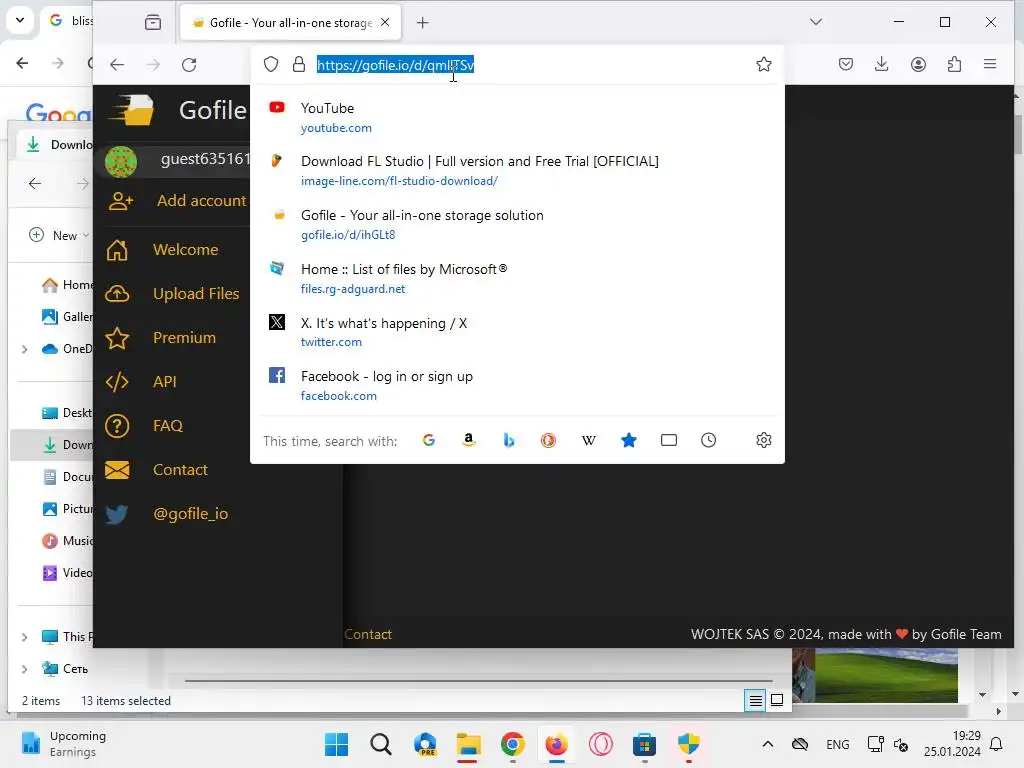Screen dimensions: 1024x768
Task: Open the Firefox hamburger application menu
Action: pos(990,64)
